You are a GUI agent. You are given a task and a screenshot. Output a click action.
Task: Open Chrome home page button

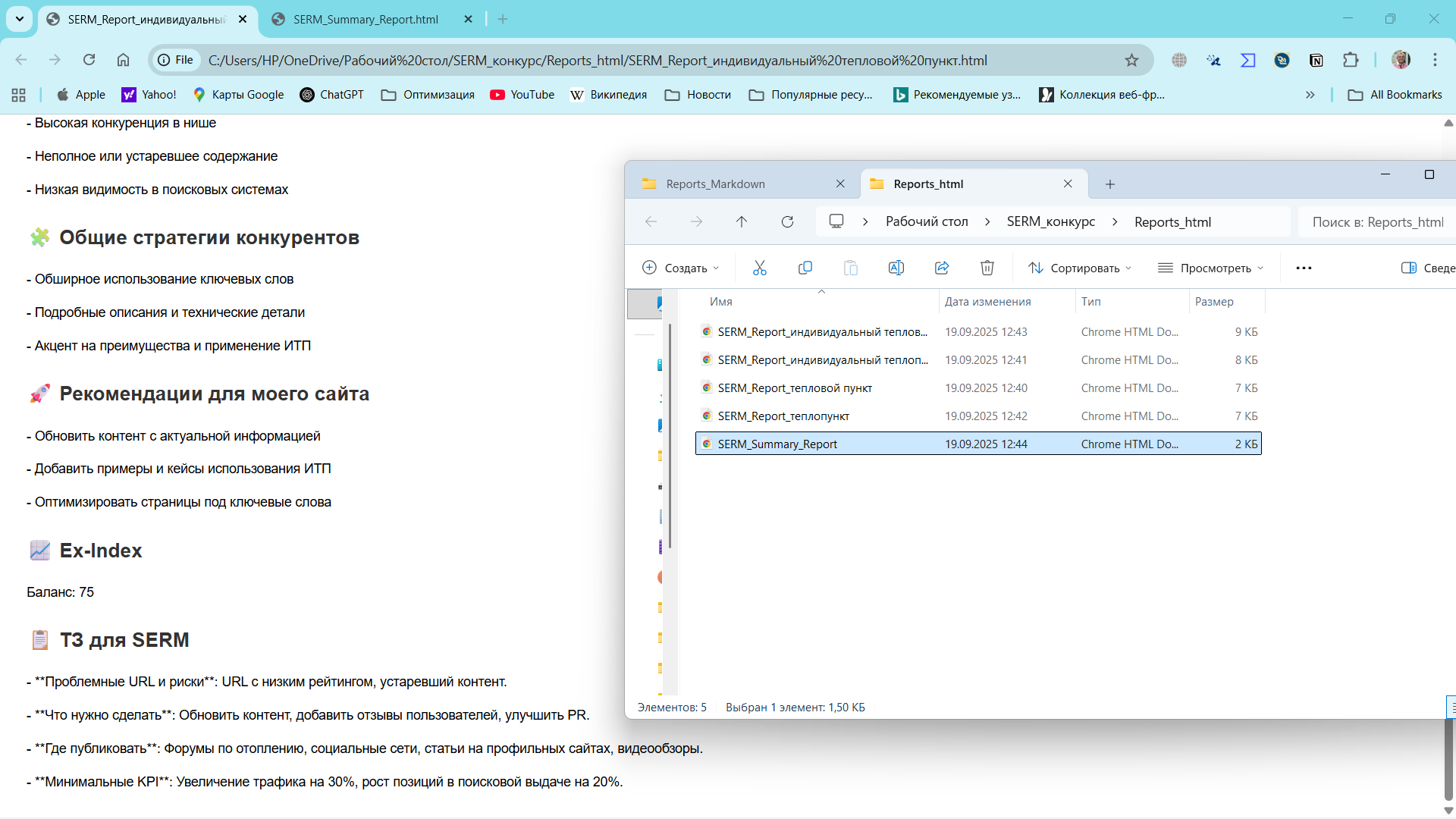123,60
